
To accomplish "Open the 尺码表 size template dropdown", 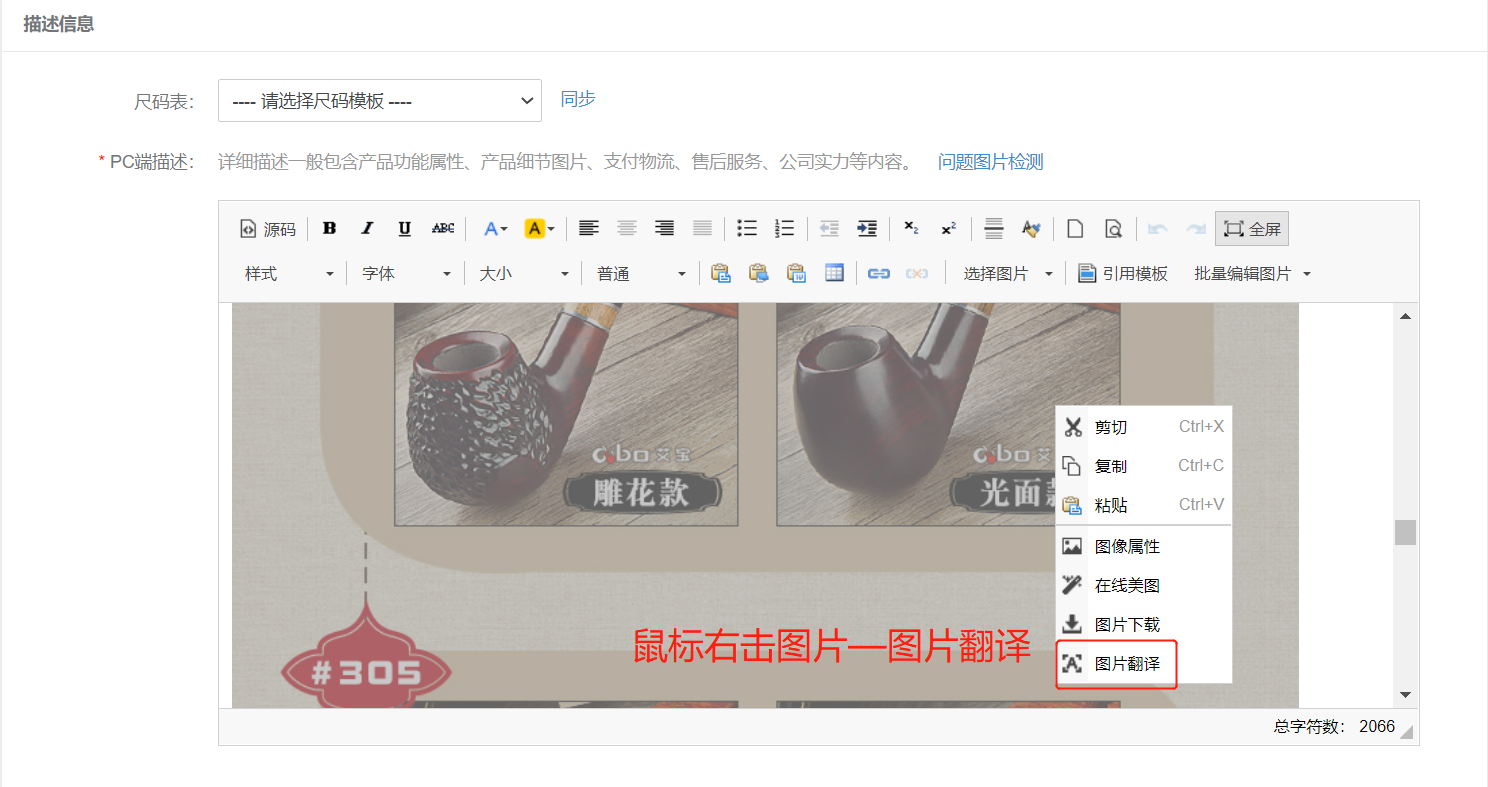I will (x=380, y=101).
